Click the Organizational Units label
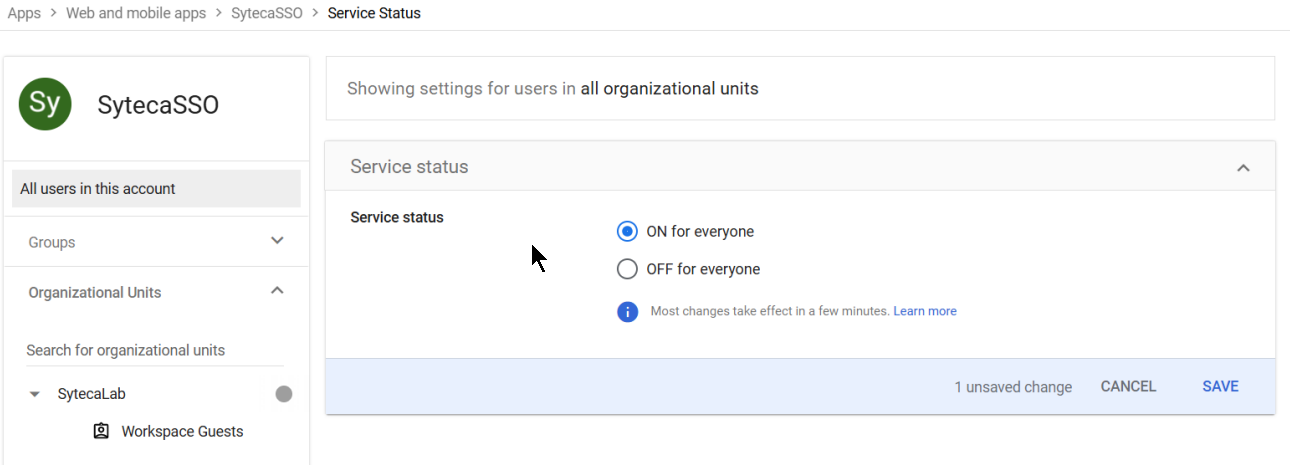1290x465 pixels. [95, 292]
